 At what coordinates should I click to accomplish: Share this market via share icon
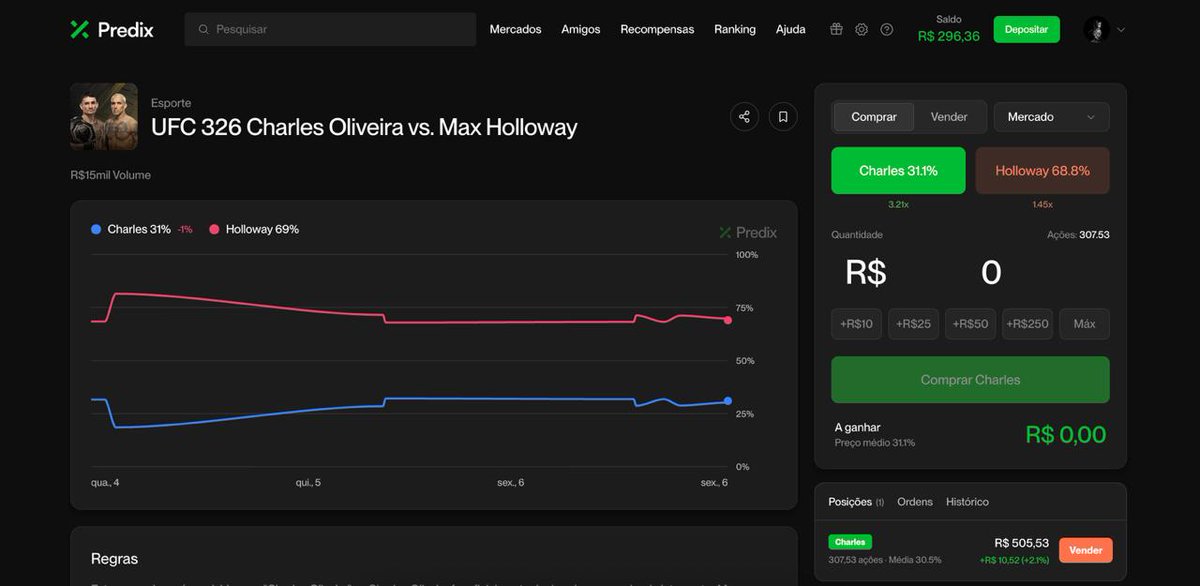(744, 117)
